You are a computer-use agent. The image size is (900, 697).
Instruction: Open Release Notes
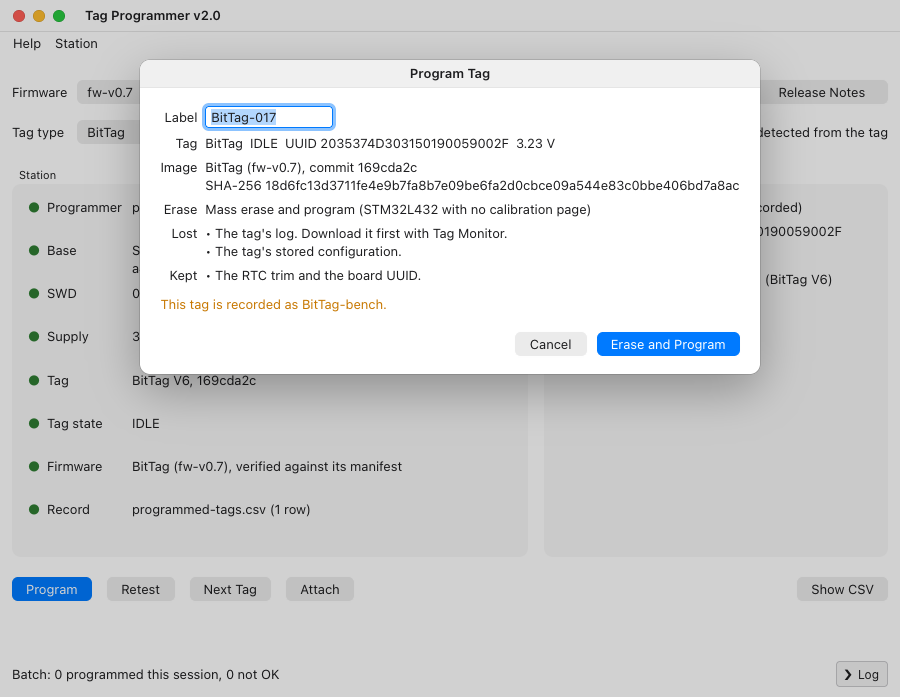point(821,92)
